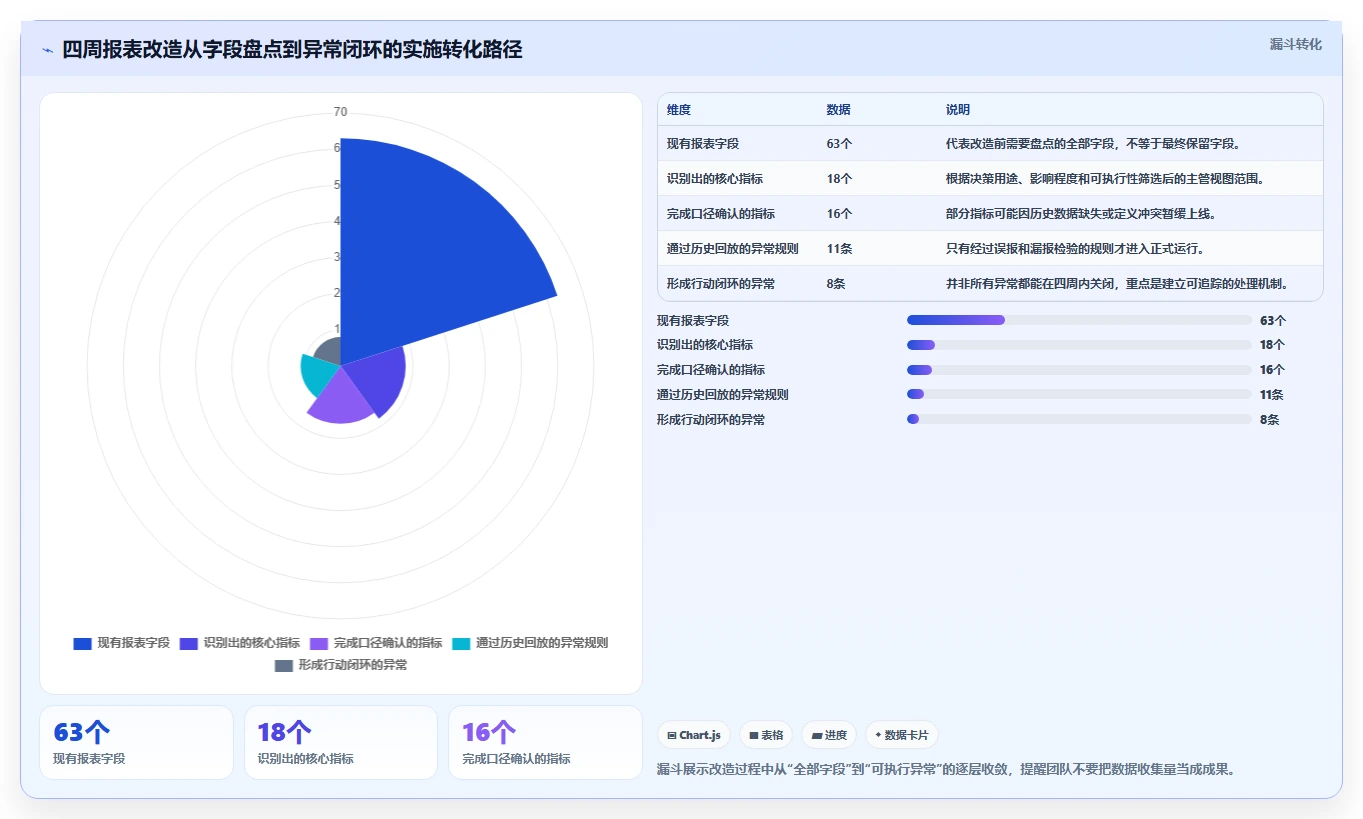Click the 11条 progress value
Viewport: 1363px width, 819px height.
1272,395
